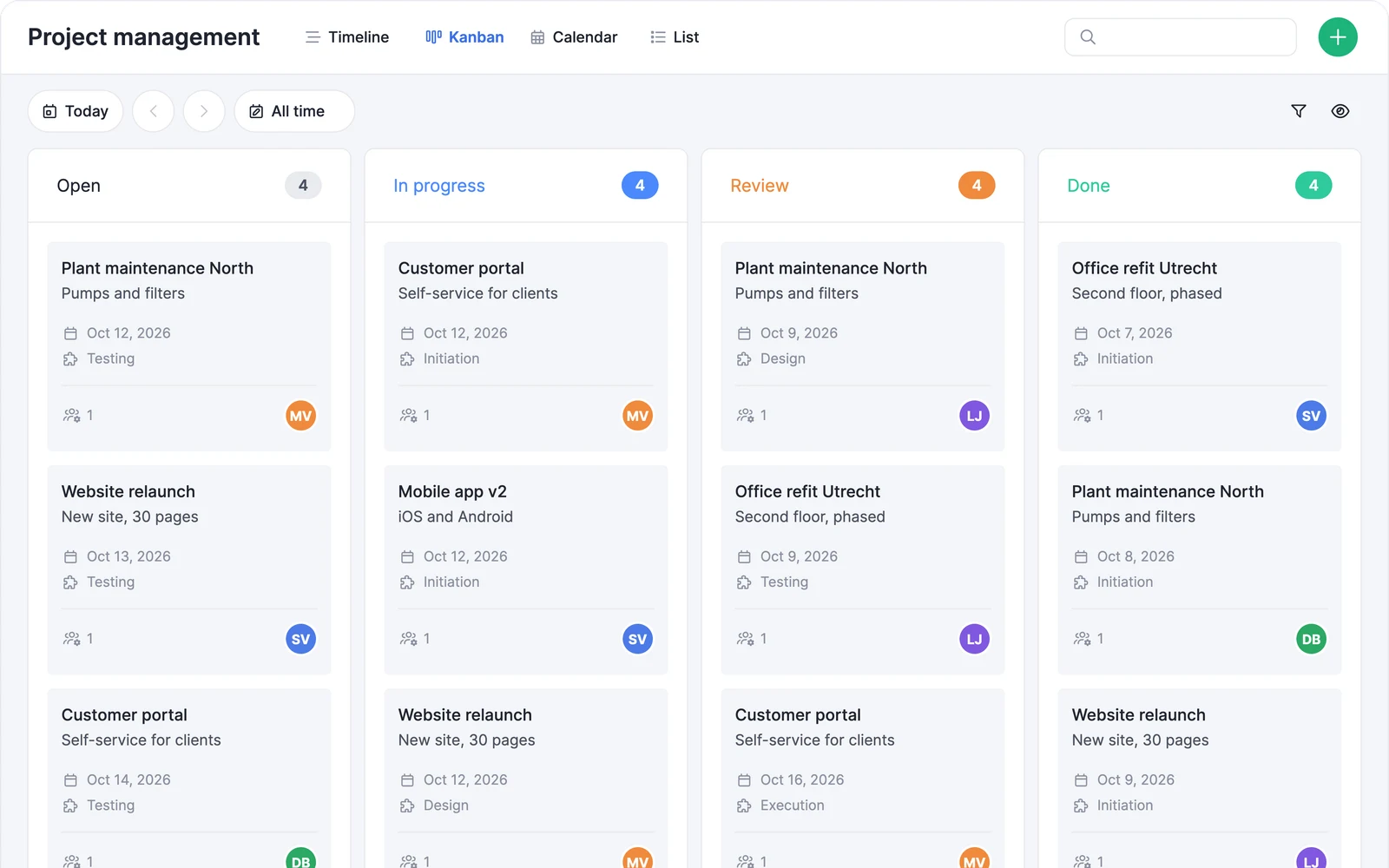This screenshot has height=868, width=1389.
Task: Click Design phase on In progress Website relaunch card
Action: pyautogui.click(x=446, y=806)
